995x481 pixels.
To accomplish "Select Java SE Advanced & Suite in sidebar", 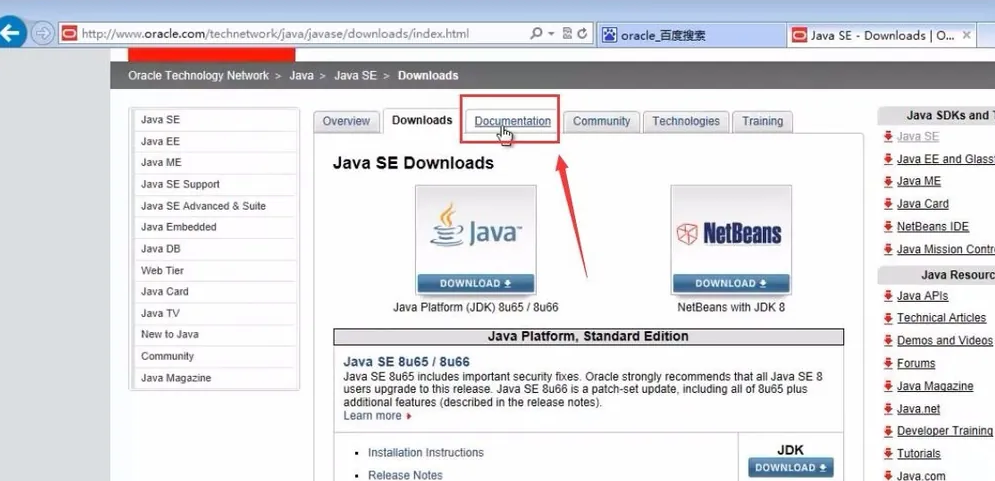I will 203,206.
